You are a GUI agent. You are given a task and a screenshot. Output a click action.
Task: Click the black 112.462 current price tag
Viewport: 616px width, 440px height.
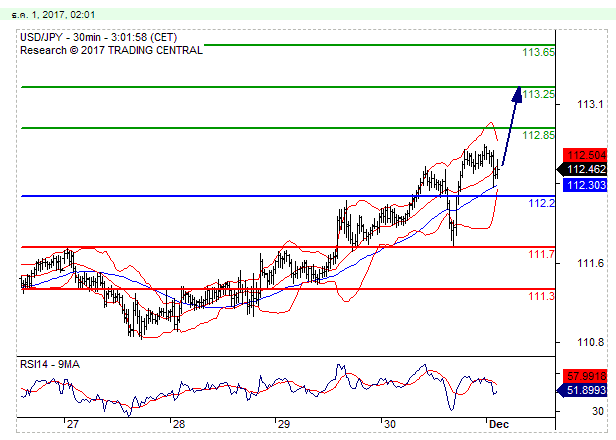[x=587, y=169]
